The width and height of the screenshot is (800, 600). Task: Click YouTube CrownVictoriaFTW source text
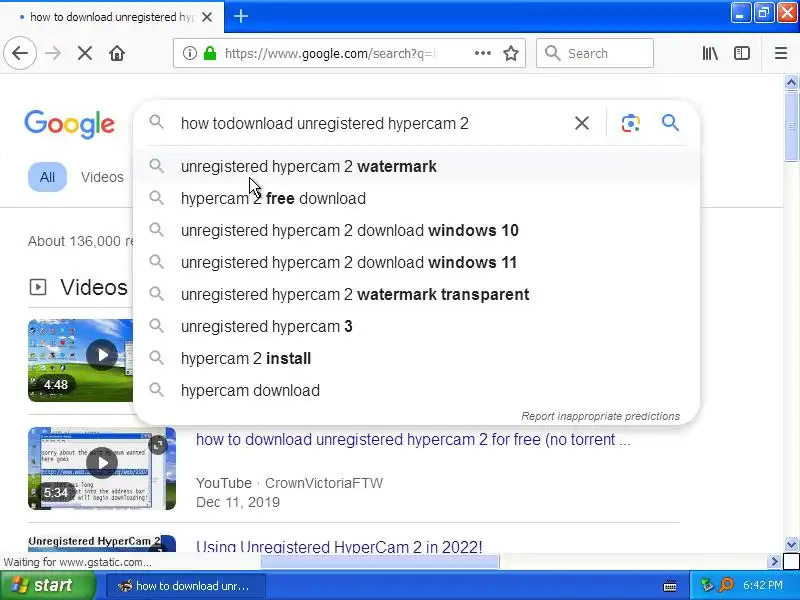click(x=289, y=483)
